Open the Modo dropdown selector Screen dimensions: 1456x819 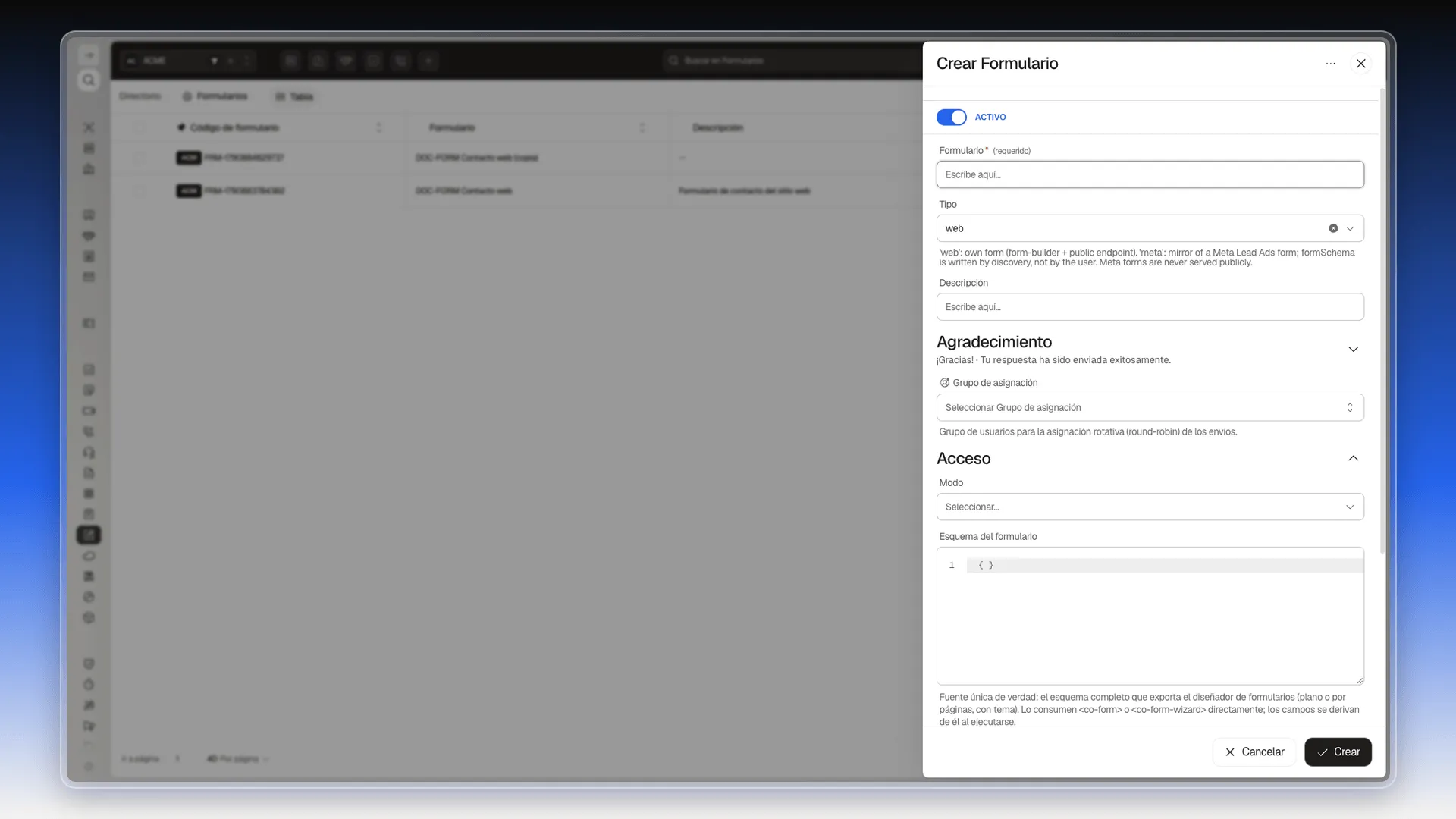(1150, 507)
